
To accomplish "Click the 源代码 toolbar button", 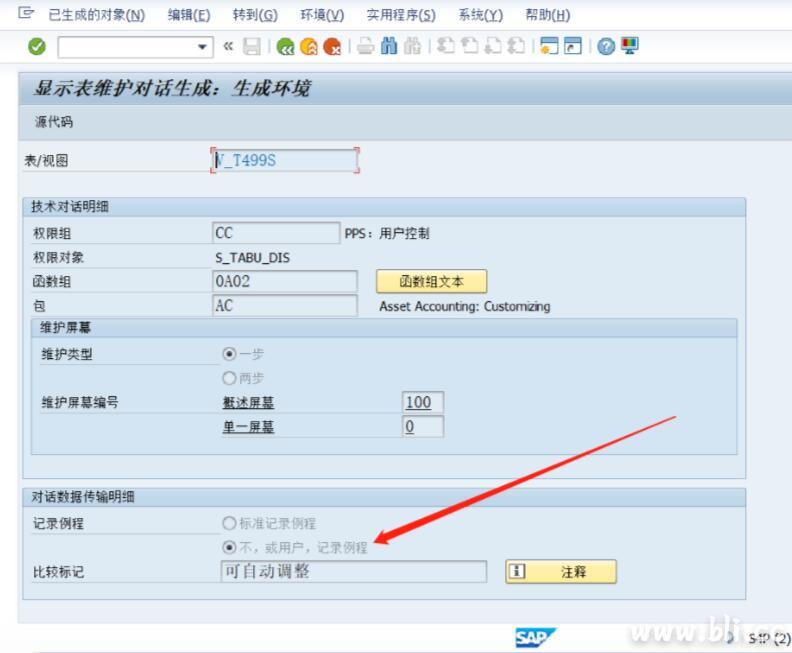I will (x=54, y=122).
